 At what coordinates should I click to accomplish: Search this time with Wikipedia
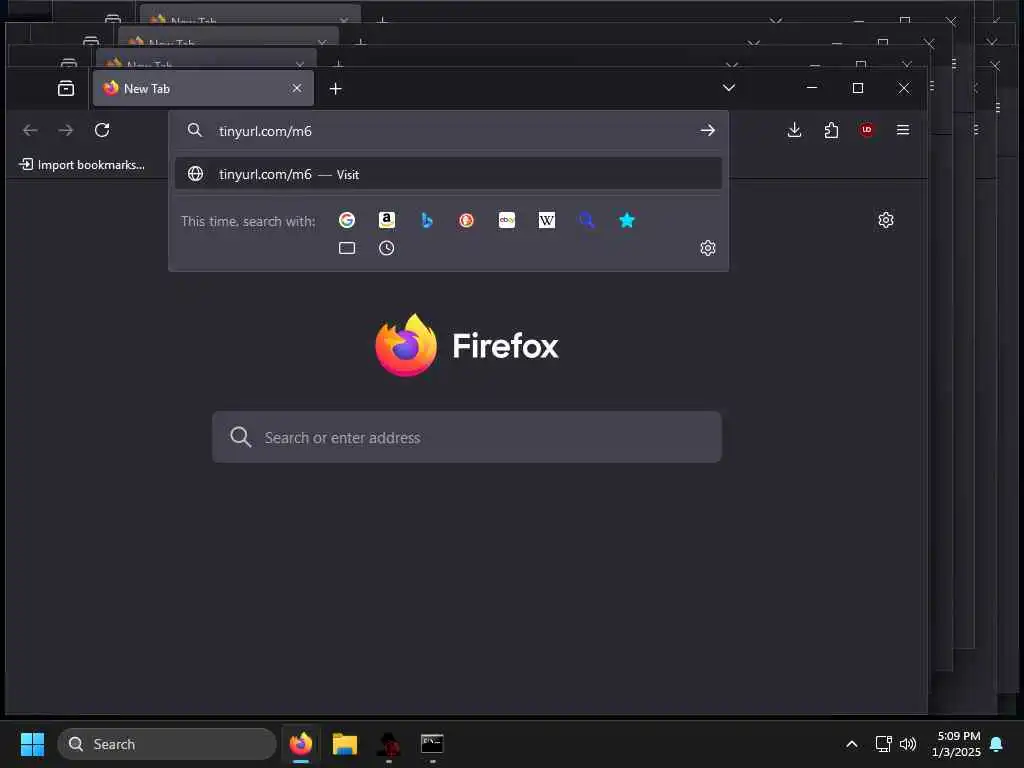click(547, 220)
